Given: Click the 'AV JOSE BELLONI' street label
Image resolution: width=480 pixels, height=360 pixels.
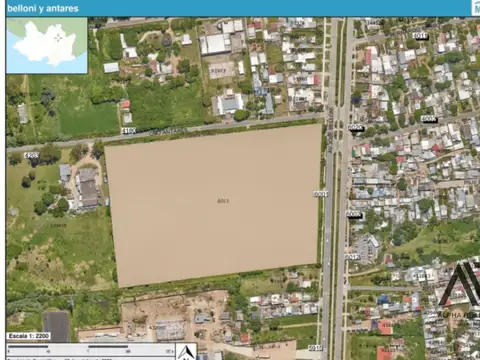Looking at the screenshot, I should coord(331,130).
